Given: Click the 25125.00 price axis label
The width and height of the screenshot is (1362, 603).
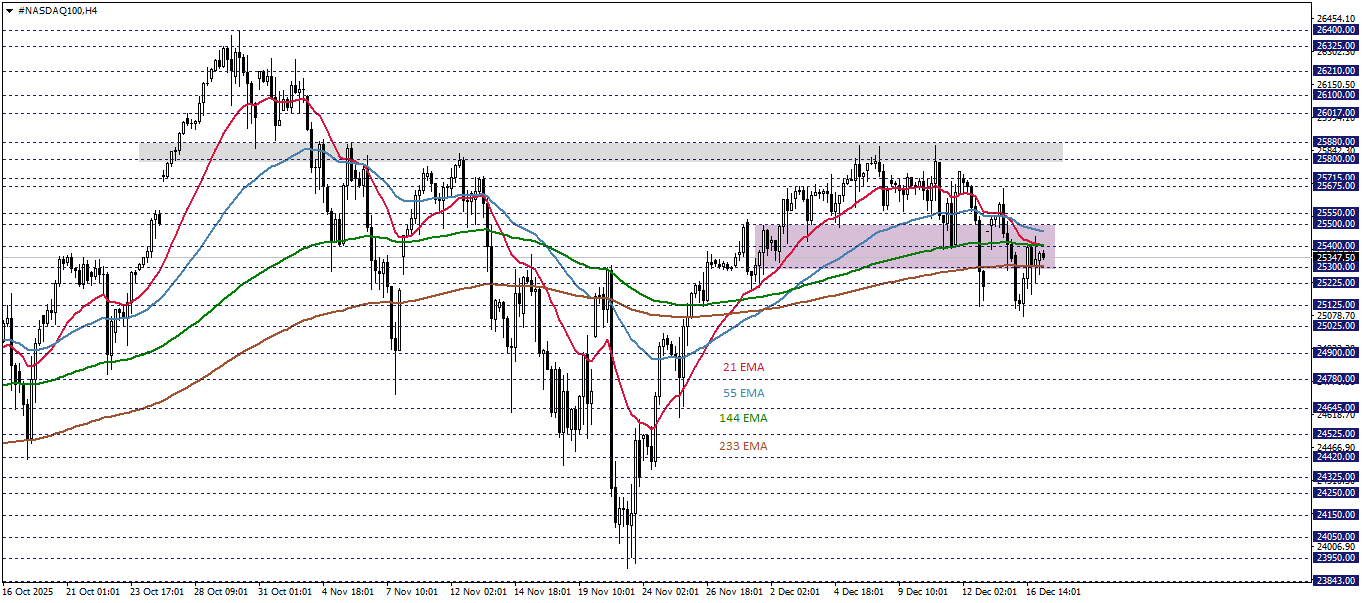Looking at the screenshot, I should (1338, 302).
